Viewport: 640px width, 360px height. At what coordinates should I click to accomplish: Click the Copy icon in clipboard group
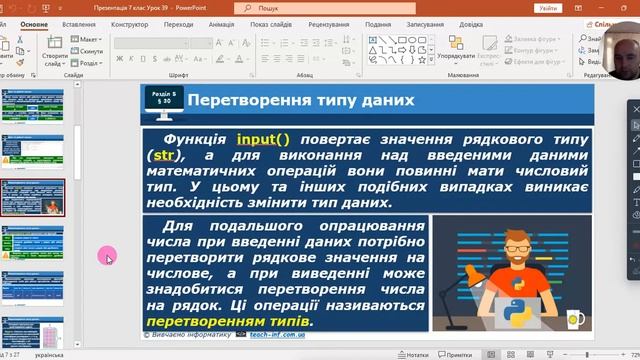pyautogui.click(x=20, y=51)
